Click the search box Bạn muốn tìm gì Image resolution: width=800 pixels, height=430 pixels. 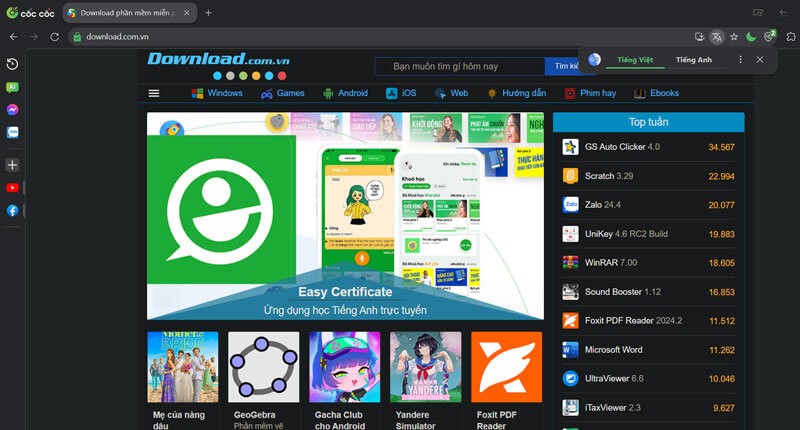[x=460, y=66]
